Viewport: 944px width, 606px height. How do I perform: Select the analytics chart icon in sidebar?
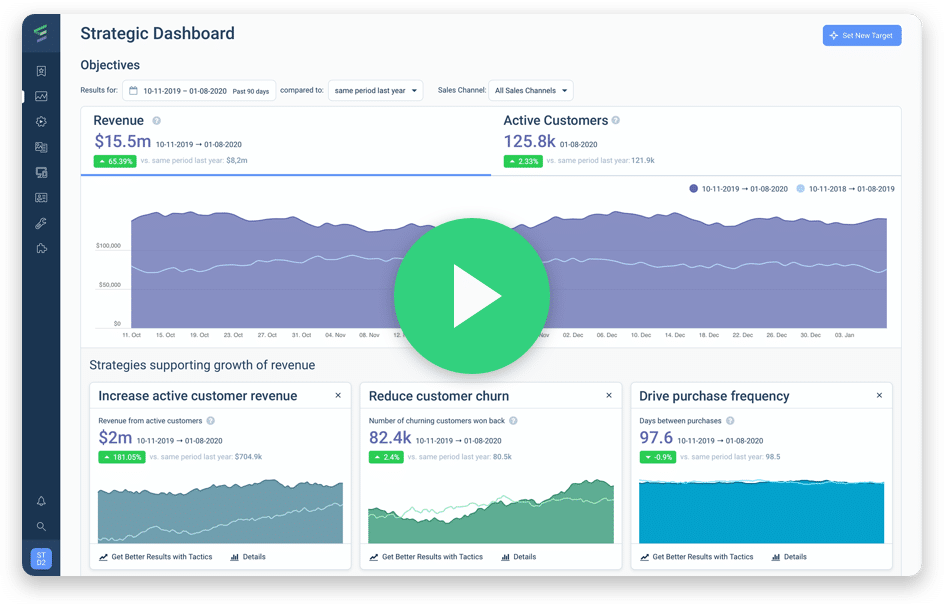click(41, 97)
